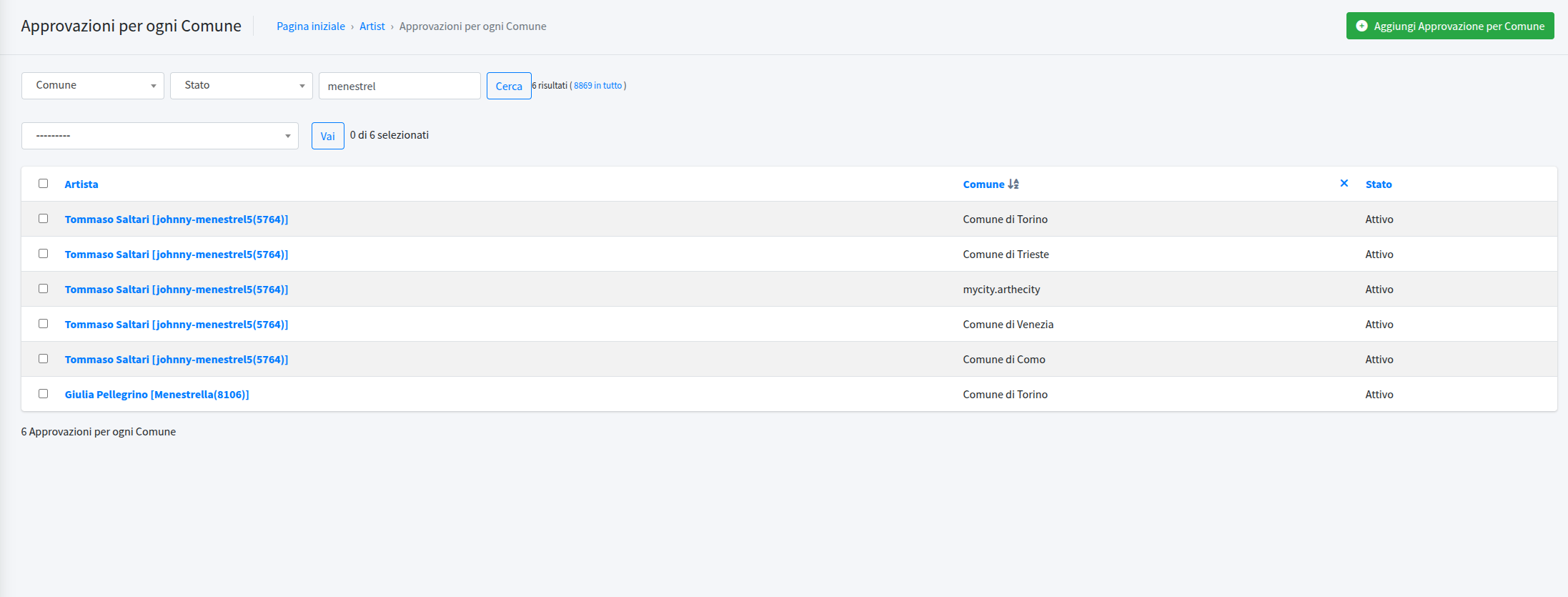Show all 8869 in tutto results

(x=597, y=86)
